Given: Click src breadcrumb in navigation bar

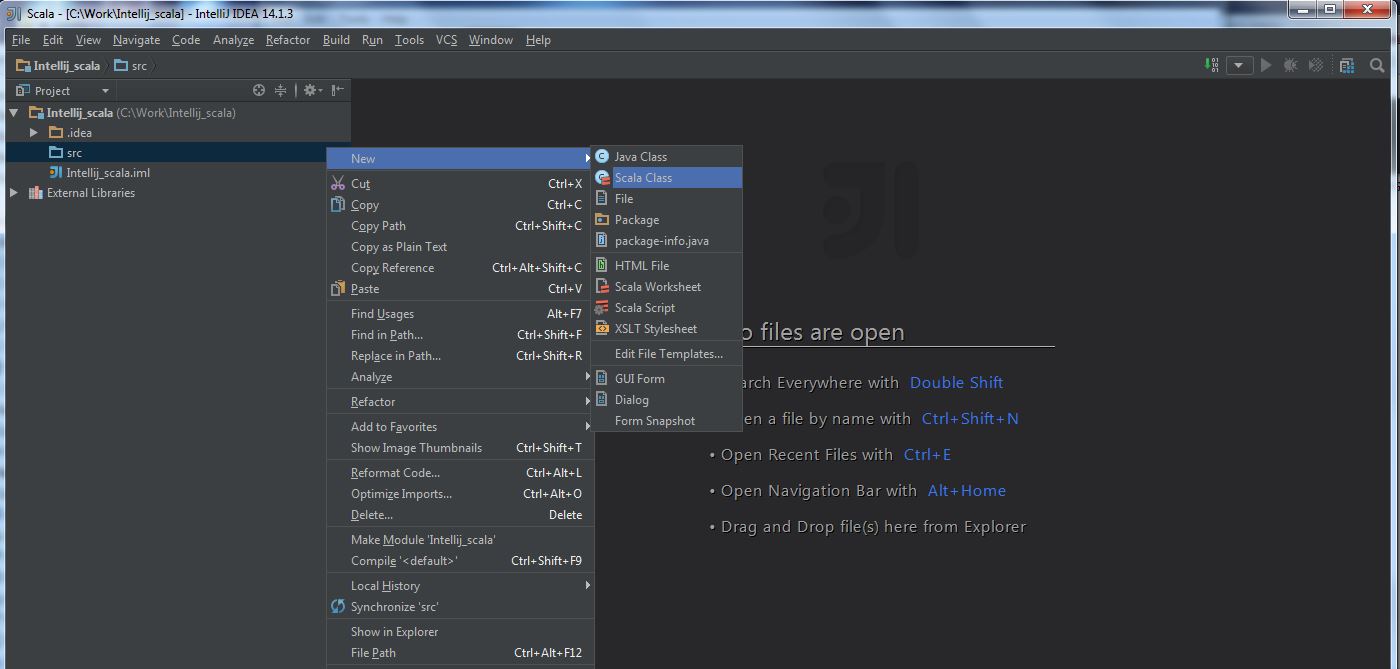Looking at the screenshot, I should [x=131, y=65].
